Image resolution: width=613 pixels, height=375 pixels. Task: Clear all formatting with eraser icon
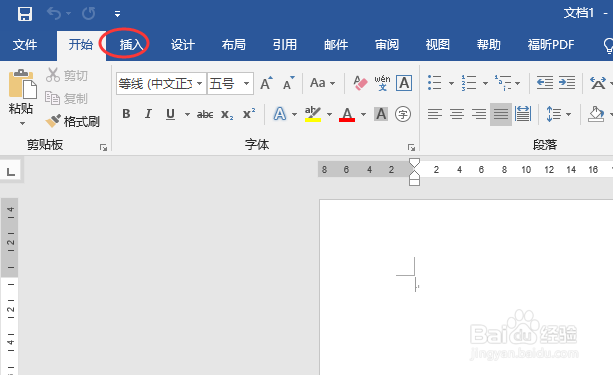click(x=360, y=83)
